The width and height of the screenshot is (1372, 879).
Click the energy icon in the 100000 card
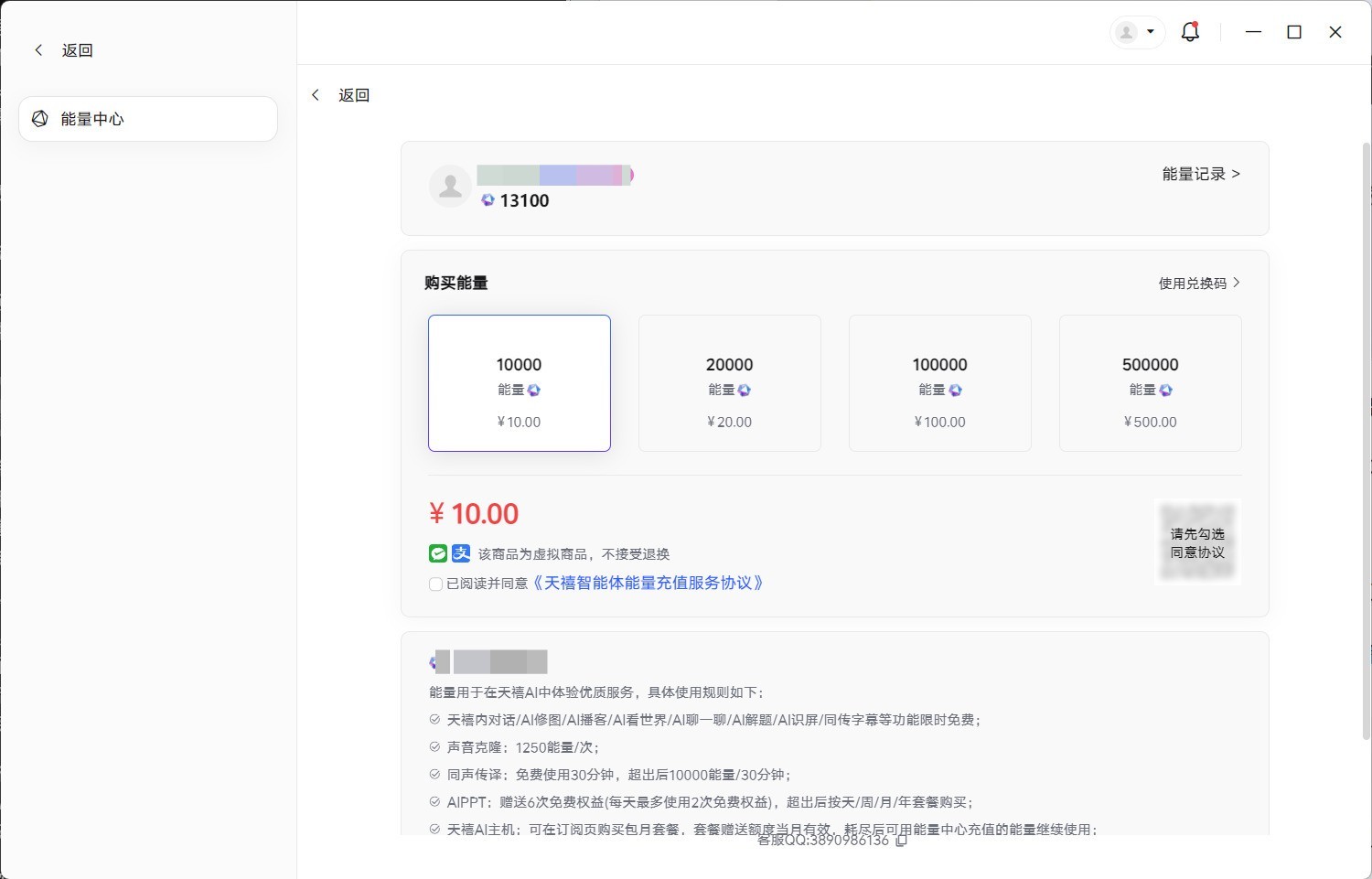coord(955,391)
